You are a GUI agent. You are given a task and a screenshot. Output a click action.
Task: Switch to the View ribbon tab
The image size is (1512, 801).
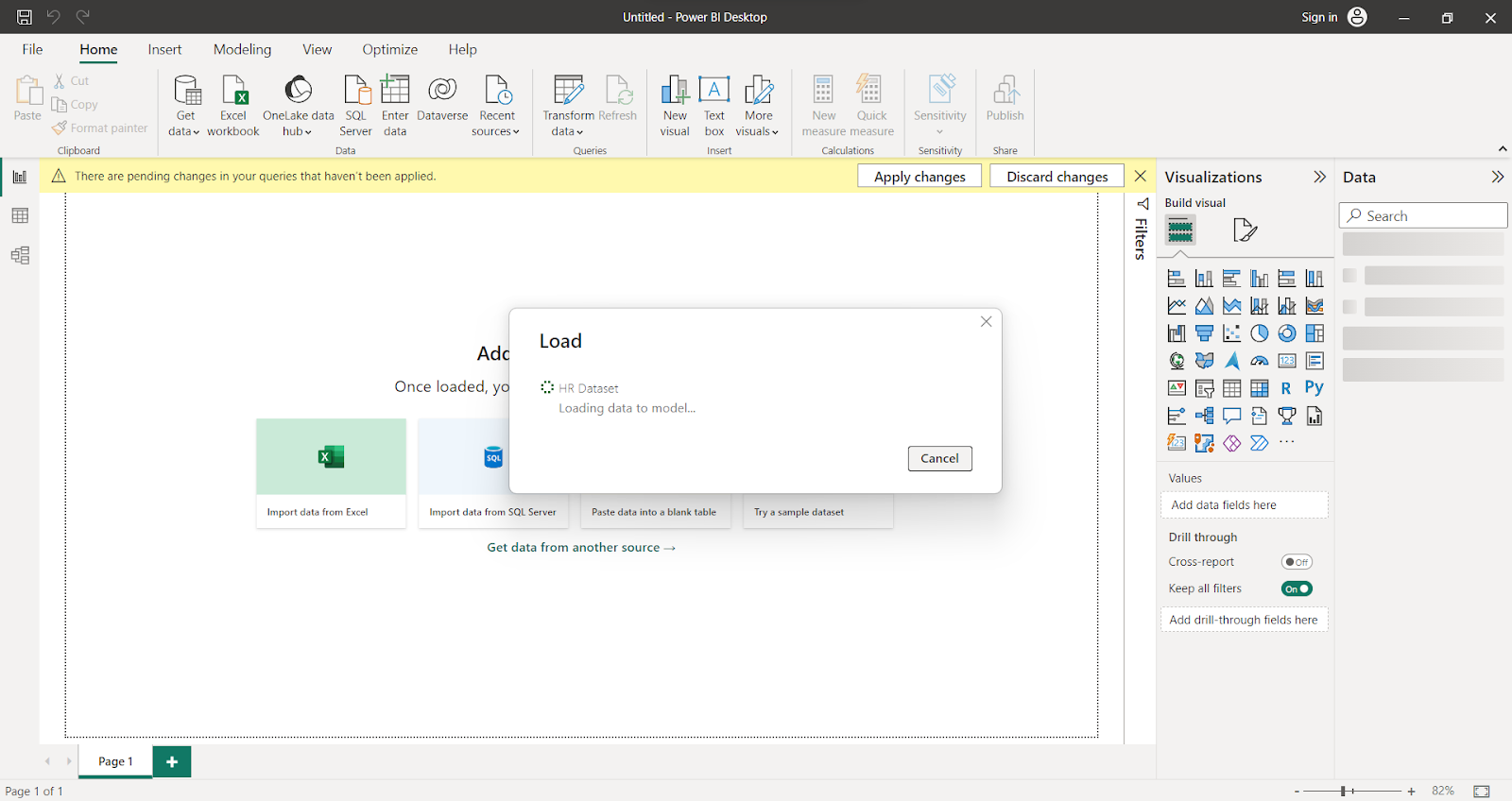(x=317, y=49)
